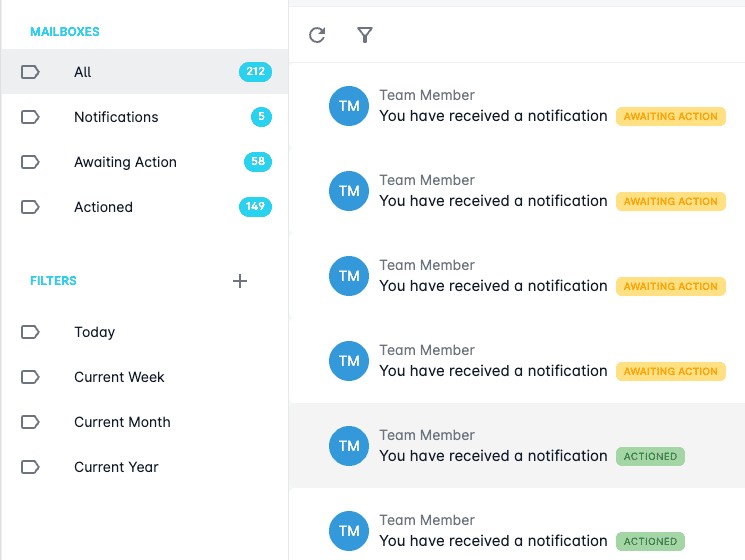Apply the Current Year filter
Image resolution: width=745 pixels, height=560 pixels.
coord(145,467)
